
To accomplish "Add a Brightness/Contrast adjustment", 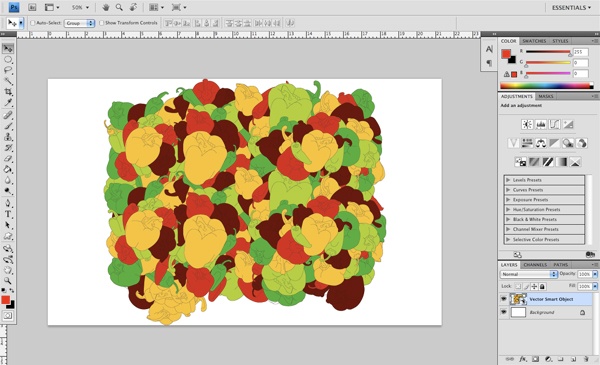I will click(527, 124).
